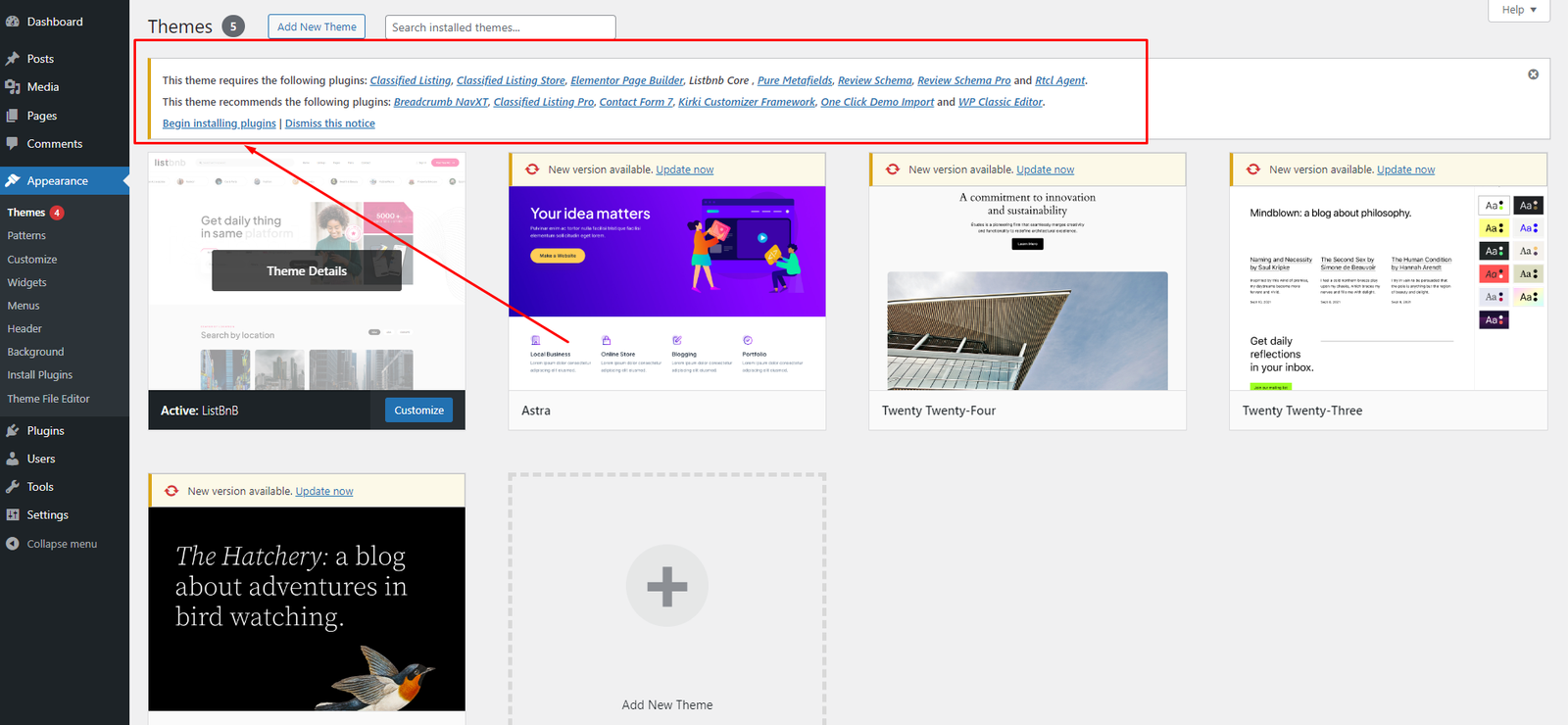1568x725 pixels.
Task: Select Widgets under Appearance
Action: pos(27,282)
